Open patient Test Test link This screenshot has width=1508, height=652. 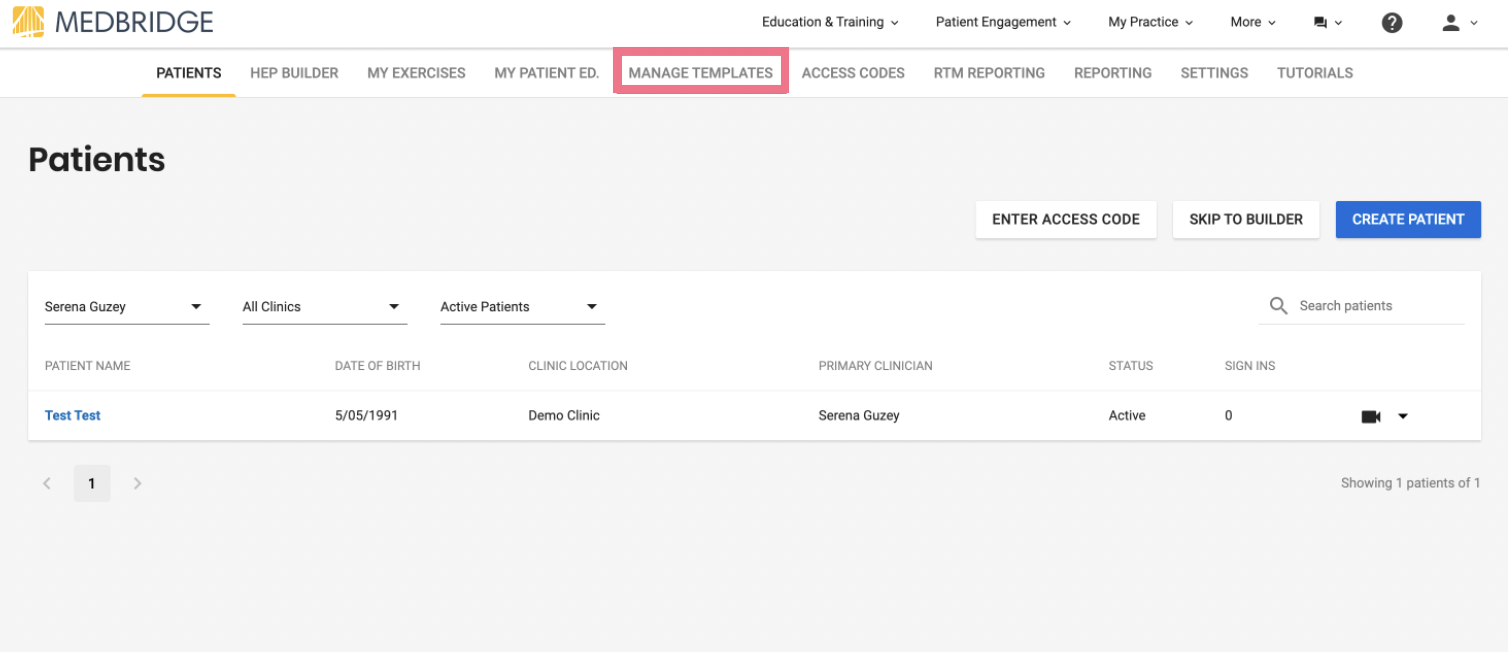(73, 415)
